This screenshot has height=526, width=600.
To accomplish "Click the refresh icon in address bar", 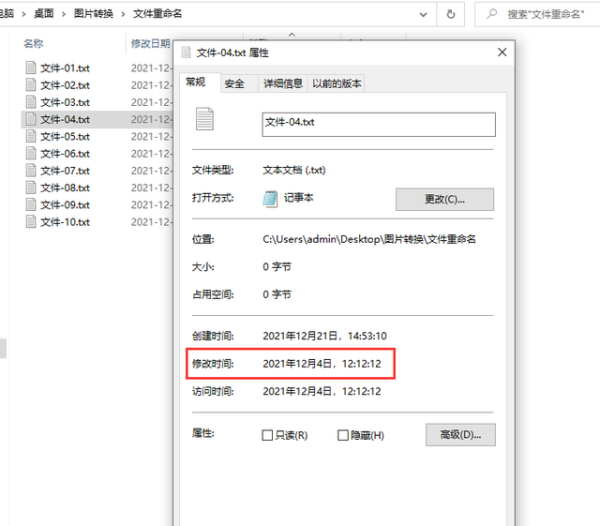I will [x=451, y=15].
